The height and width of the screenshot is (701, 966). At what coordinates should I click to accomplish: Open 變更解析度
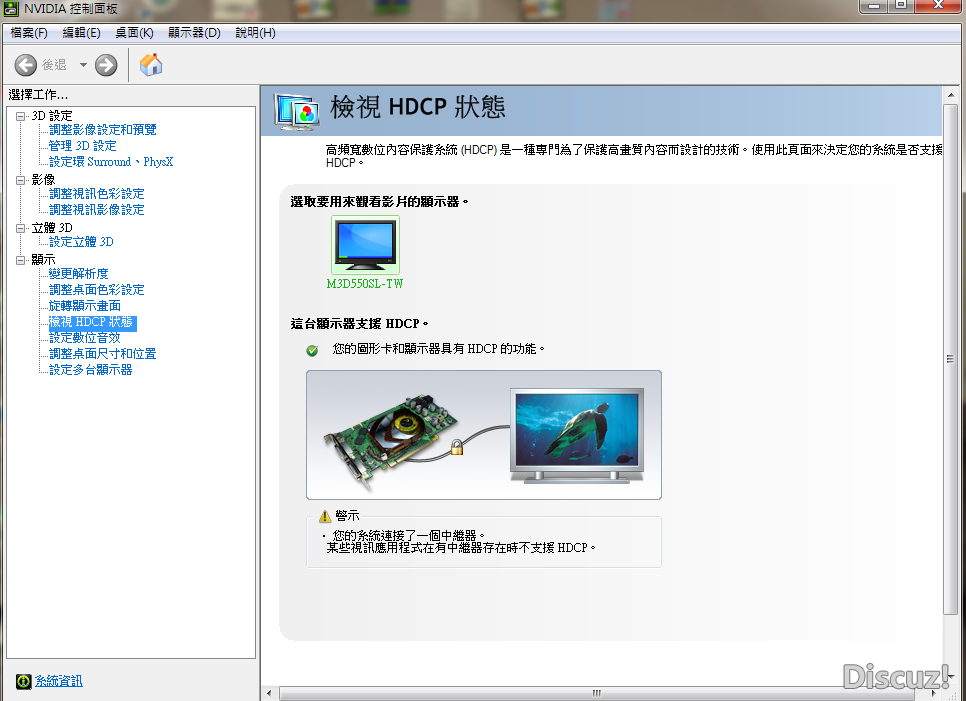(79, 274)
